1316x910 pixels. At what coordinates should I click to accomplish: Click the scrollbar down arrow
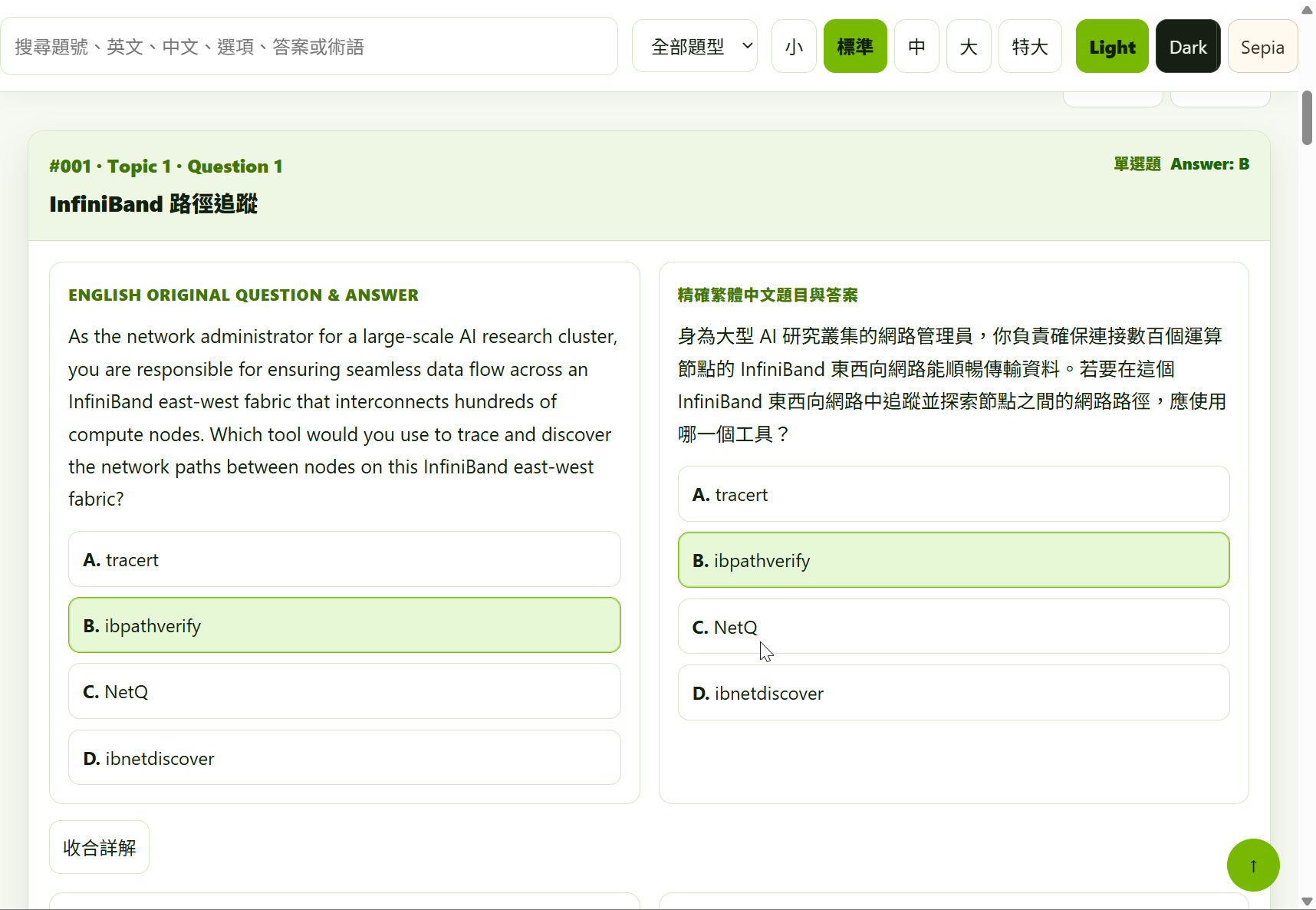(1307, 902)
